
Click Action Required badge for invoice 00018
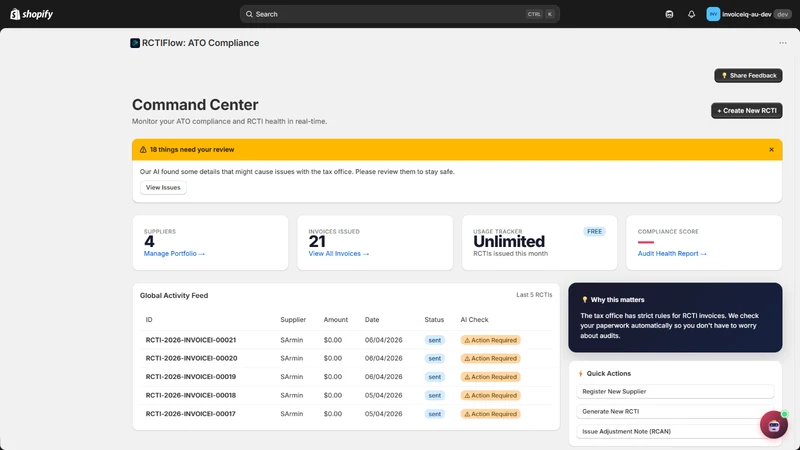pos(490,395)
